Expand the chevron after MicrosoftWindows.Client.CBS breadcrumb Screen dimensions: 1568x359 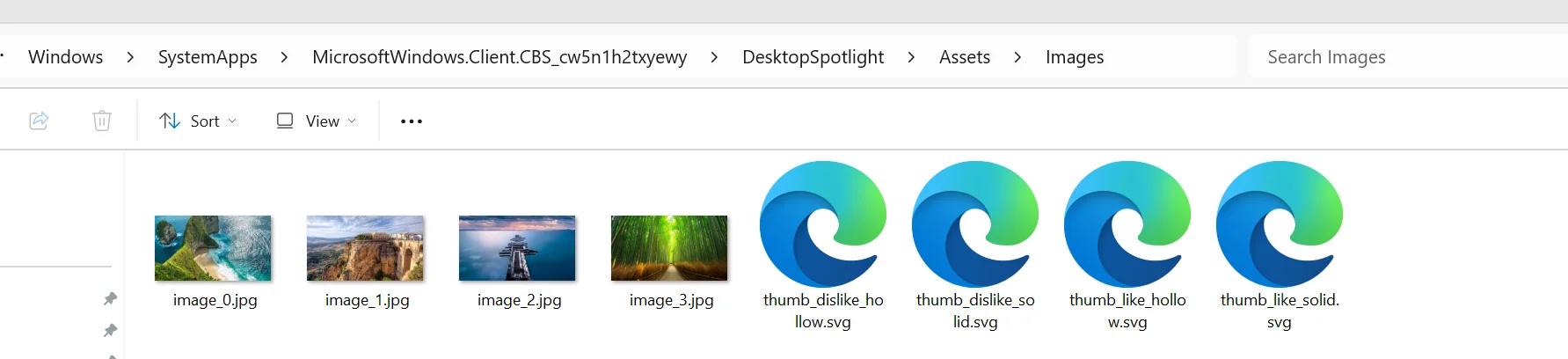point(714,57)
